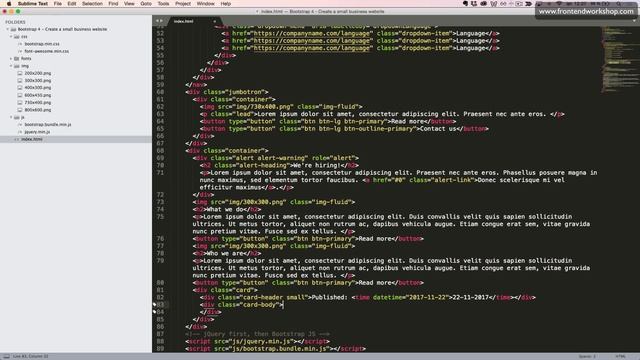This screenshot has width=640, height=360.
Task: Go to previous tab with left arrow
Action: coord(157,21)
